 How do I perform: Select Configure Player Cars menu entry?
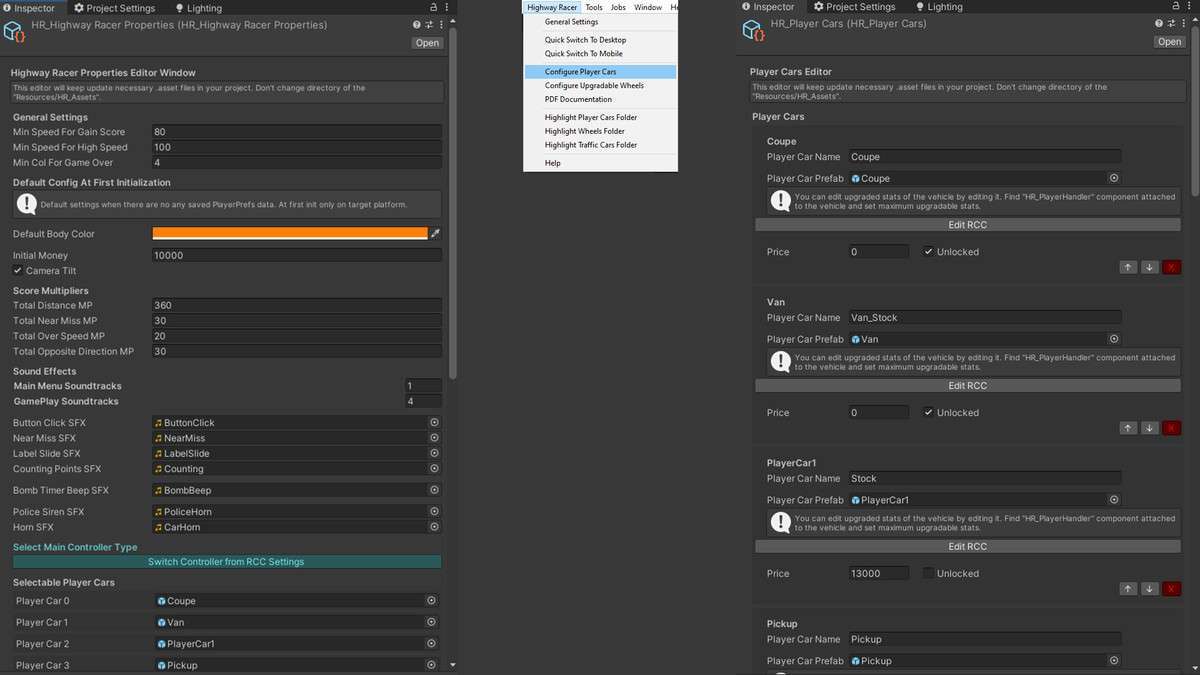tap(600, 72)
